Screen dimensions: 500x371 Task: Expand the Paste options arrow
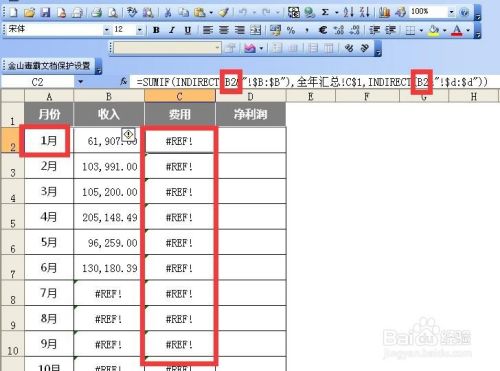(211, 13)
